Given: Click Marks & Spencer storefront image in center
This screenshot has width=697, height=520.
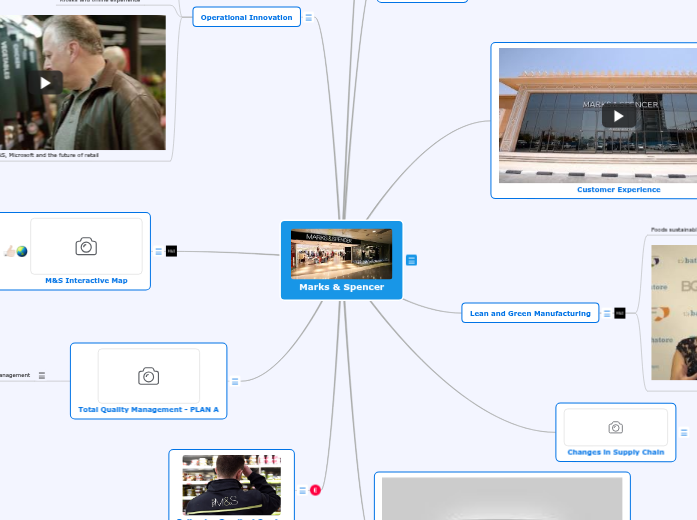Looking at the screenshot, I should pyautogui.click(x=341, y=254).
